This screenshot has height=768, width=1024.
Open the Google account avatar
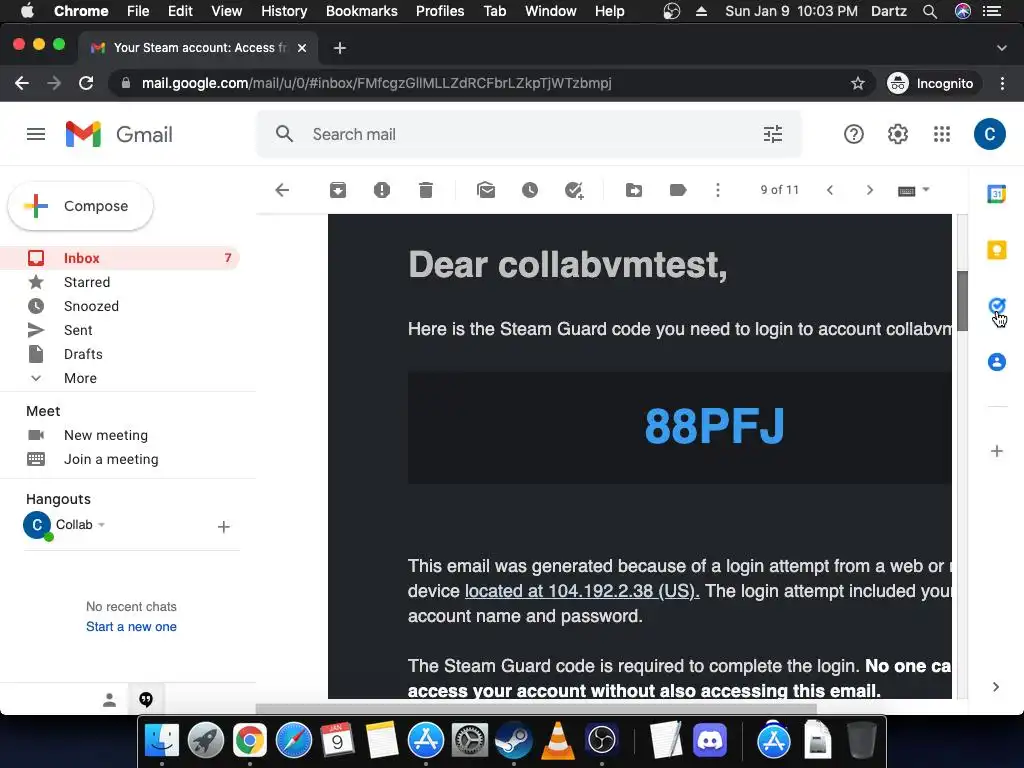point(989,134)
